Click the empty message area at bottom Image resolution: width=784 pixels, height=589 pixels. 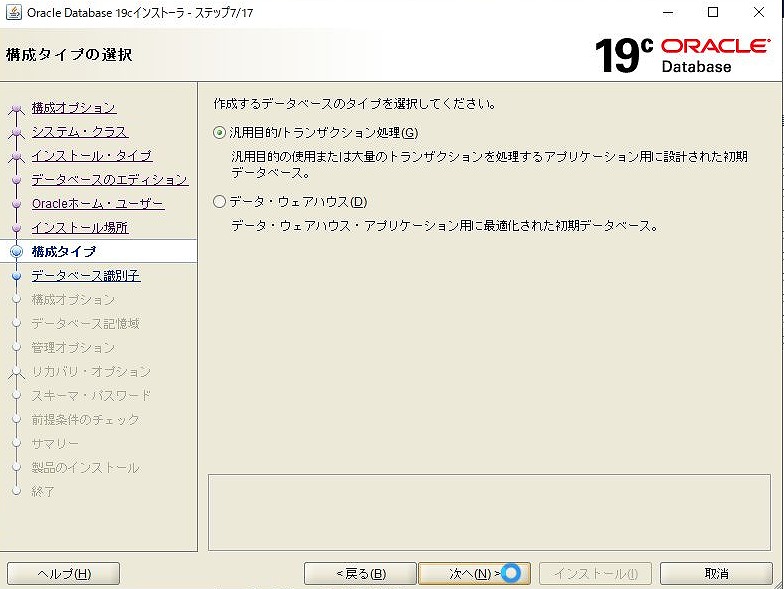[x=490, y=512]
